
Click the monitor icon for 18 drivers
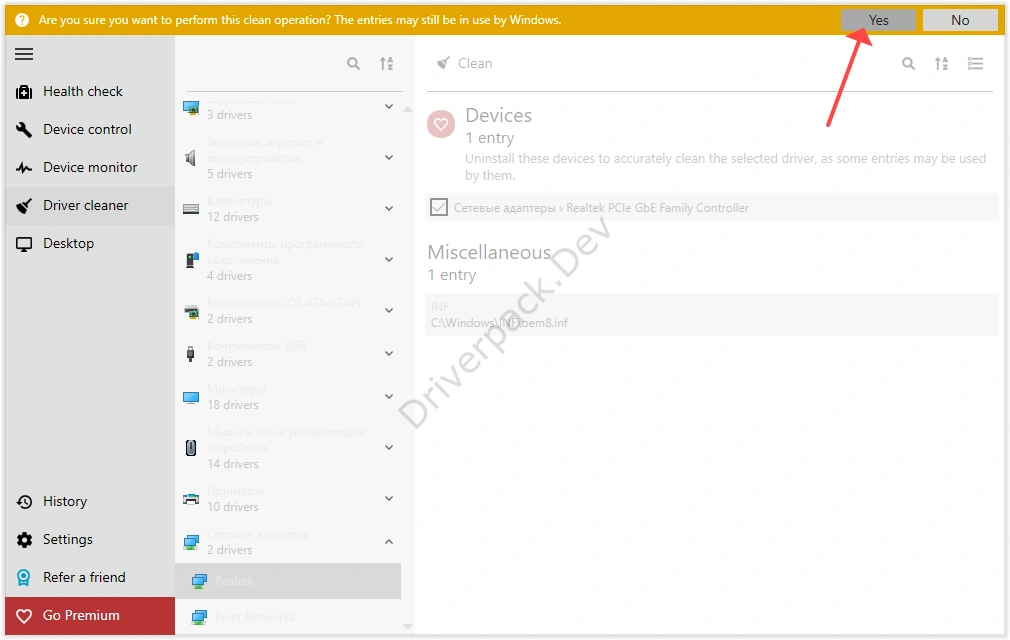pos(191,397)
